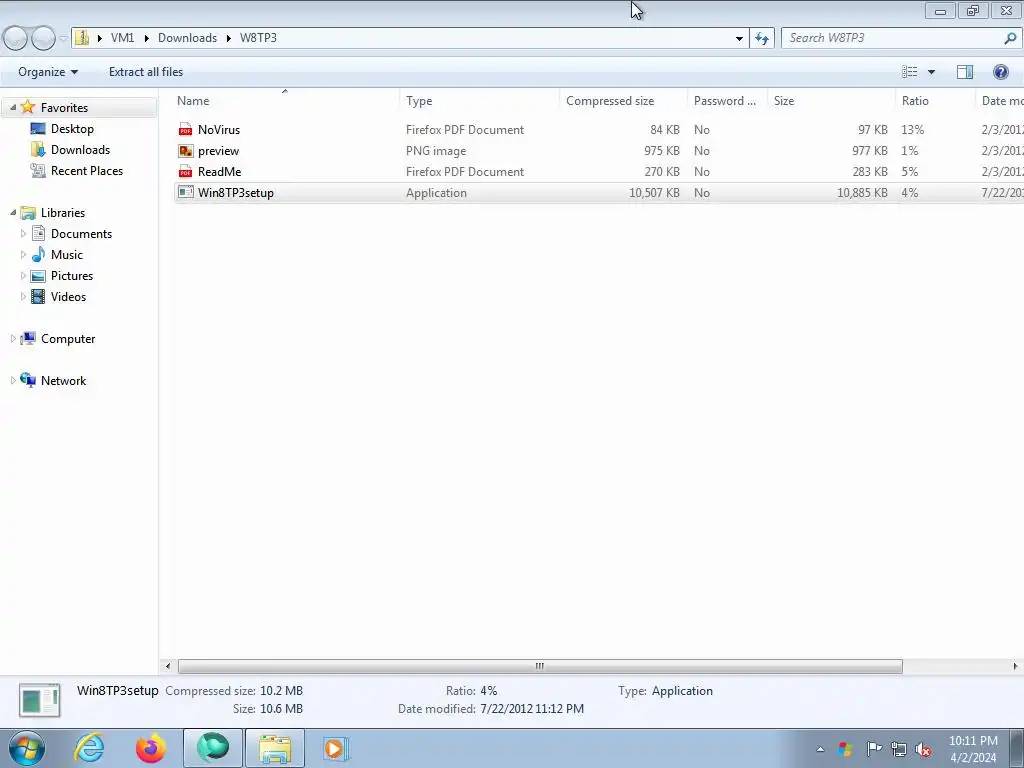Click the taskbar clock showing 10:11 PM
Image resolution: width=1024 pixels, height=768 pixels.
click(973, 749)
